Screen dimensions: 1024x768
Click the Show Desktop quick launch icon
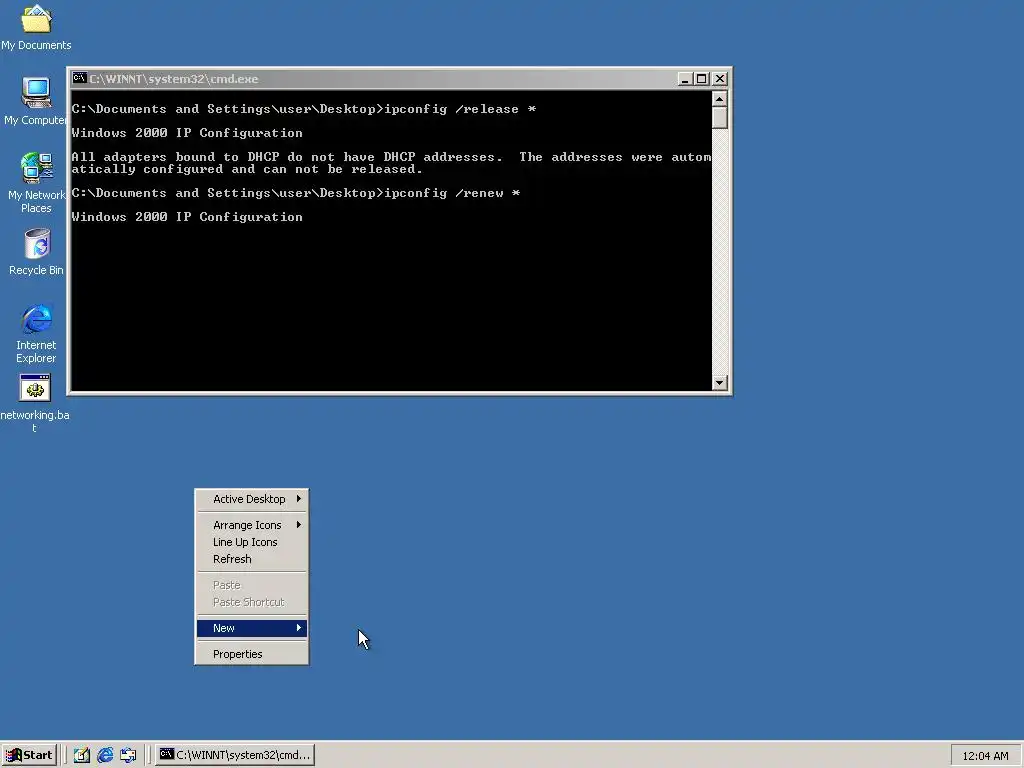tap(82, 755)
